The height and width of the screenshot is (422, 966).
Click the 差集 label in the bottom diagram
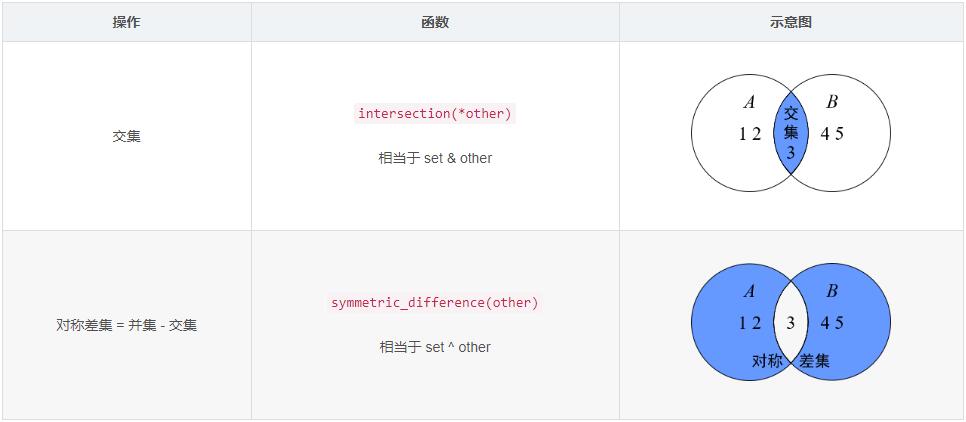(x=814, y=361)
